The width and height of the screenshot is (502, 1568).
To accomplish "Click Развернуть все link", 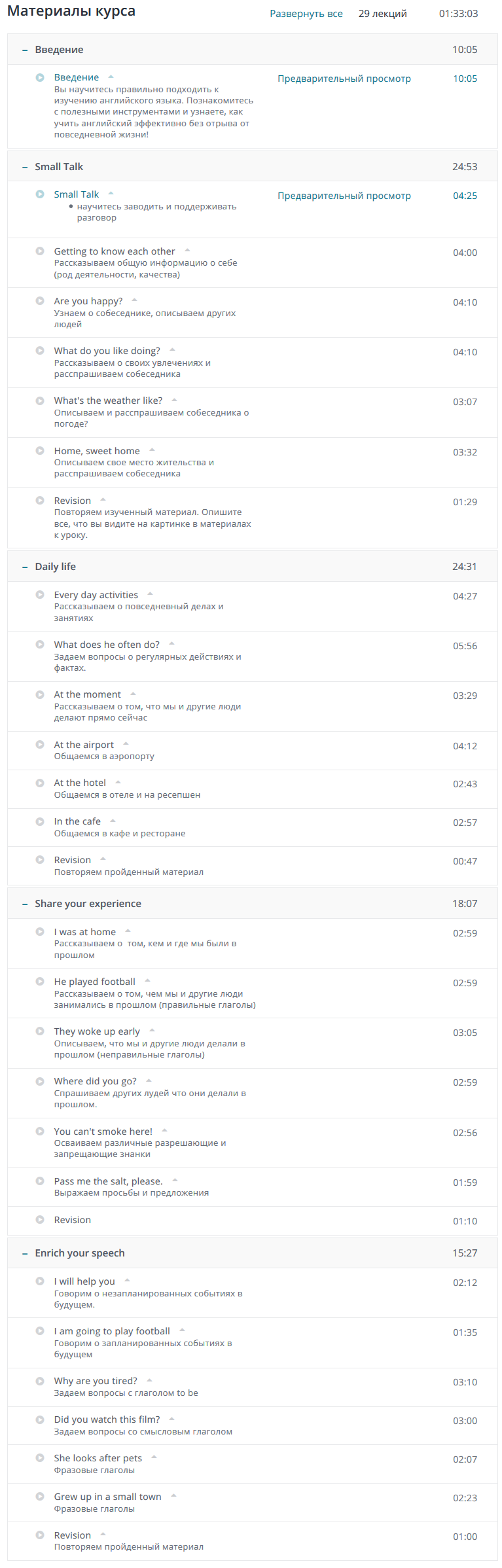I will pos(306,14).
